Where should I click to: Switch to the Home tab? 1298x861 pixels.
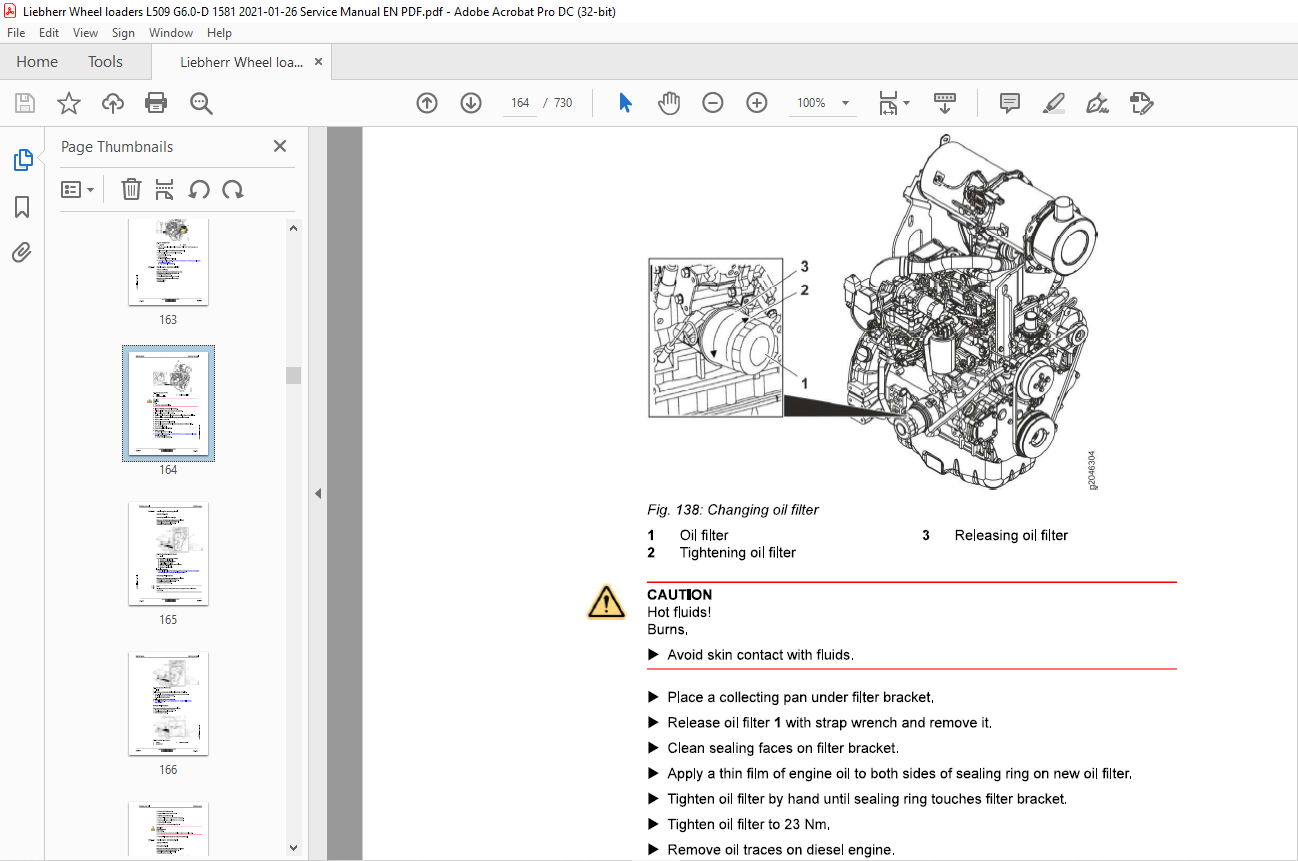(37, 62)
